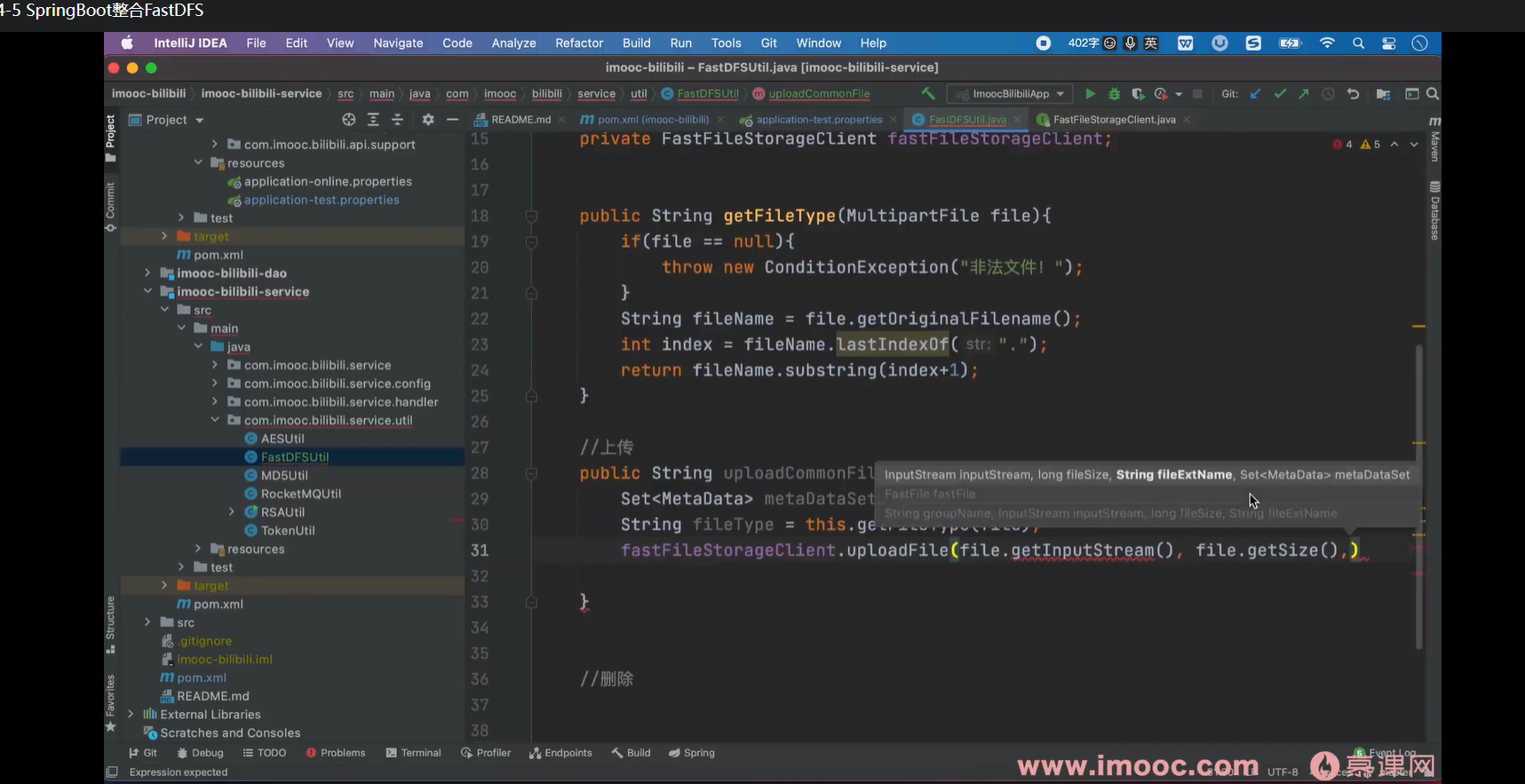This screenshot has height=784, width=1525.
Task: Open macOS Control Center in the menu bar
Action: pos(1389,43)
